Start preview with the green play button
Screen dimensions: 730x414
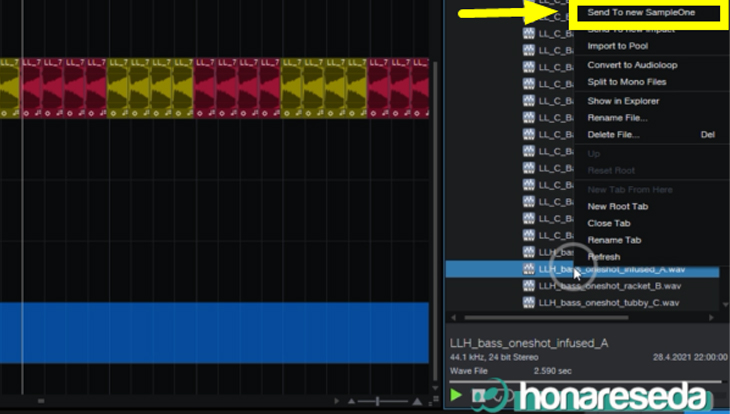coord(456,395)
